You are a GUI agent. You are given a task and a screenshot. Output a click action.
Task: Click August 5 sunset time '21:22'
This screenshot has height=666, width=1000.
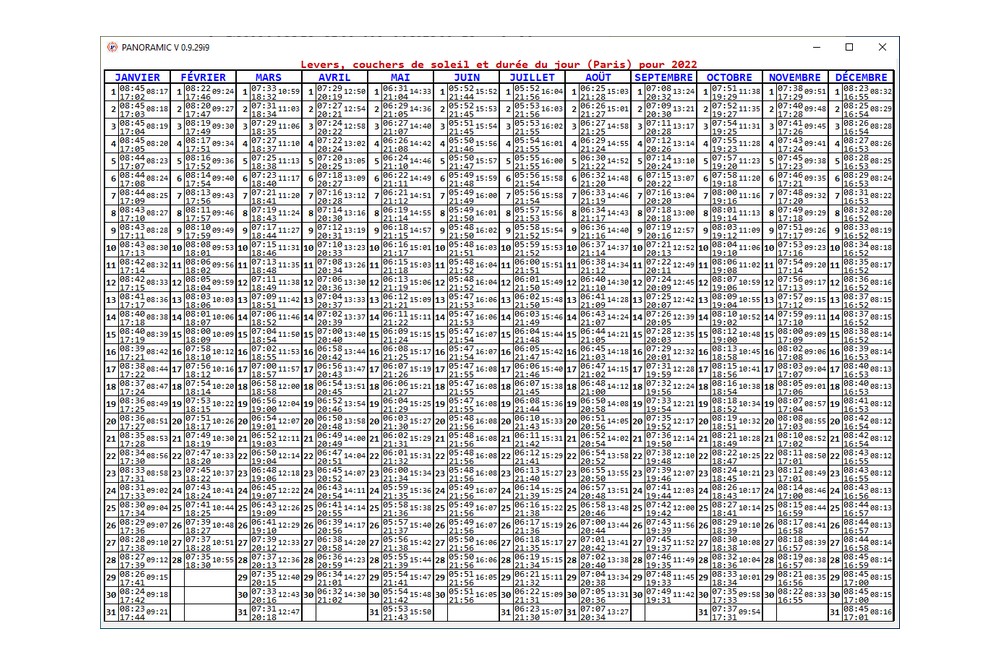(592, 166)
